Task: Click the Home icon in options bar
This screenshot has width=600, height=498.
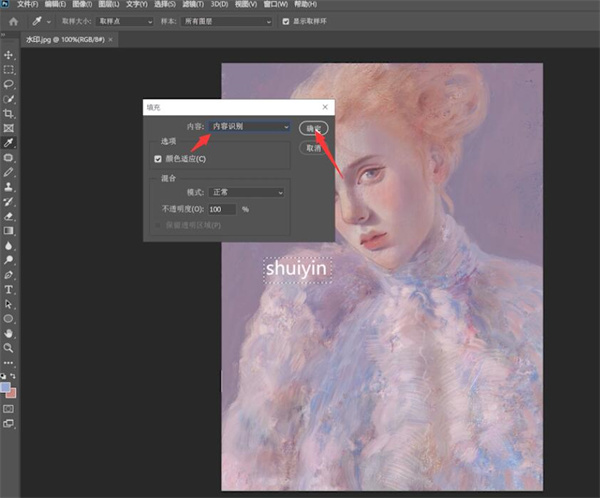Action: [x=13, y=21]
